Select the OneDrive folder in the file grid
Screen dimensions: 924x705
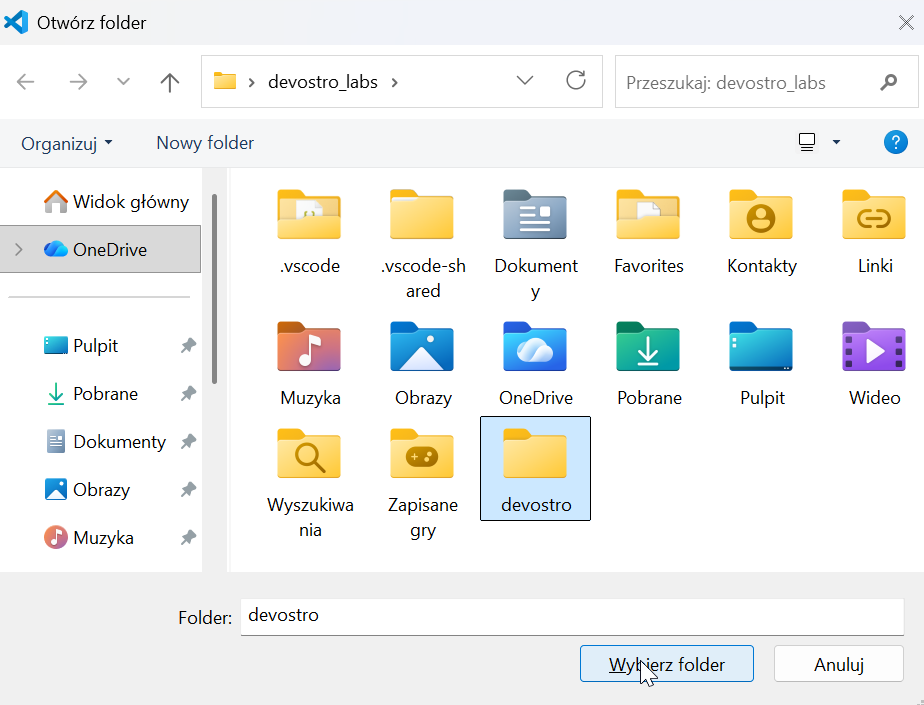coord(535,363)
